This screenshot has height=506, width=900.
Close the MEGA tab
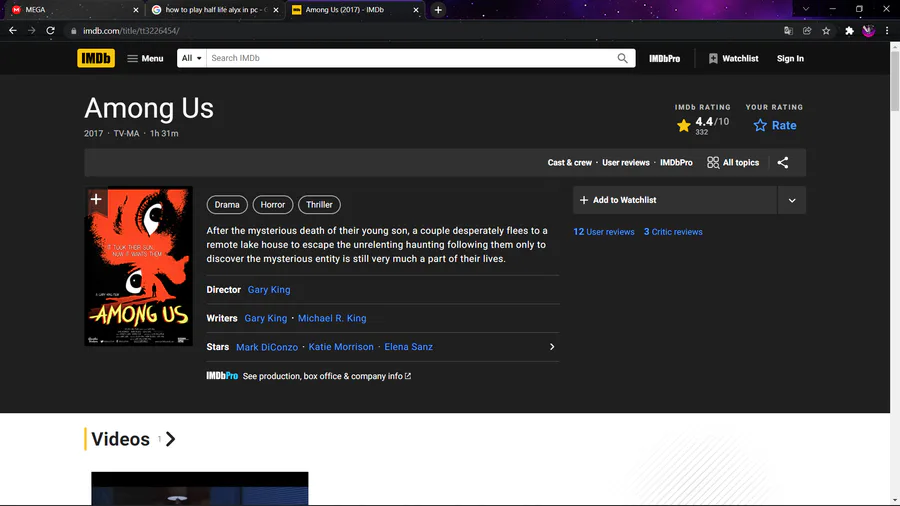click(x=135, y=10)
